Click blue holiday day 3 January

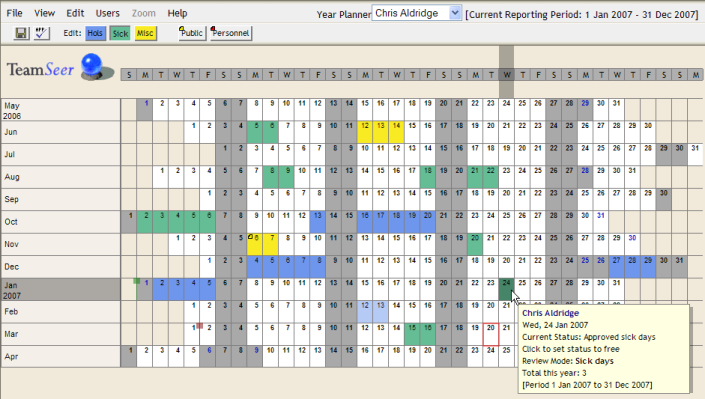tap(176, 289)
